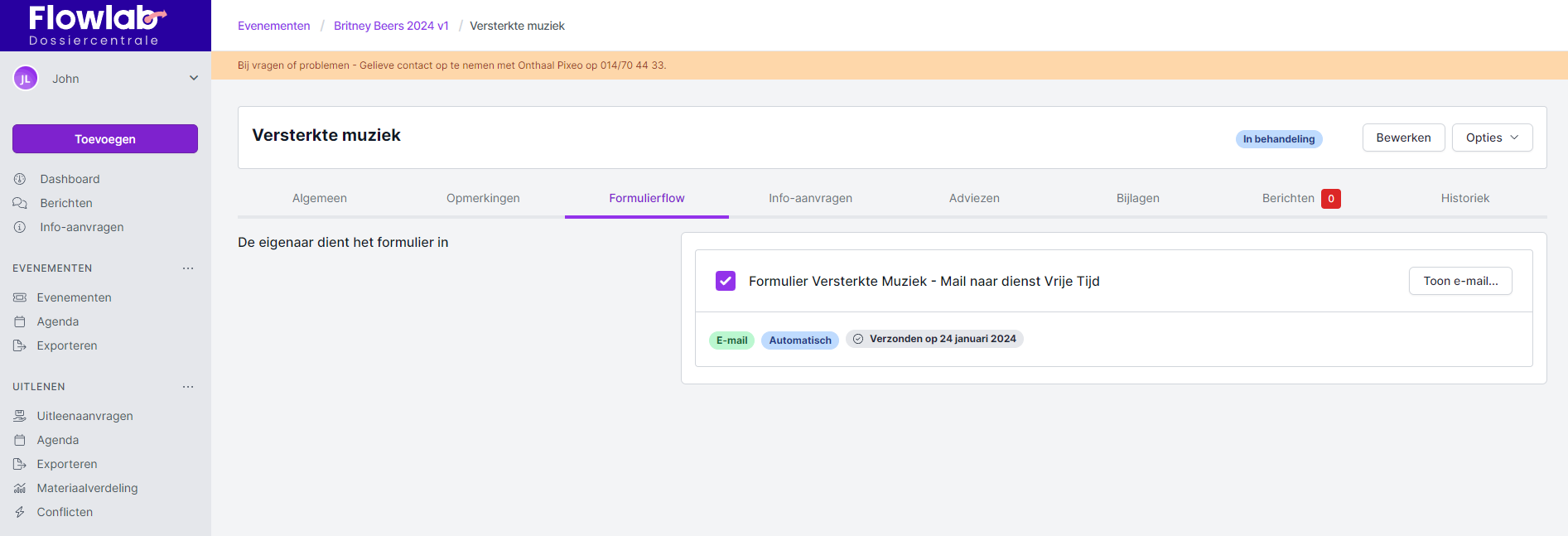
Task: Click the Info-aanvragen sidebar icon
Action: 20,227
